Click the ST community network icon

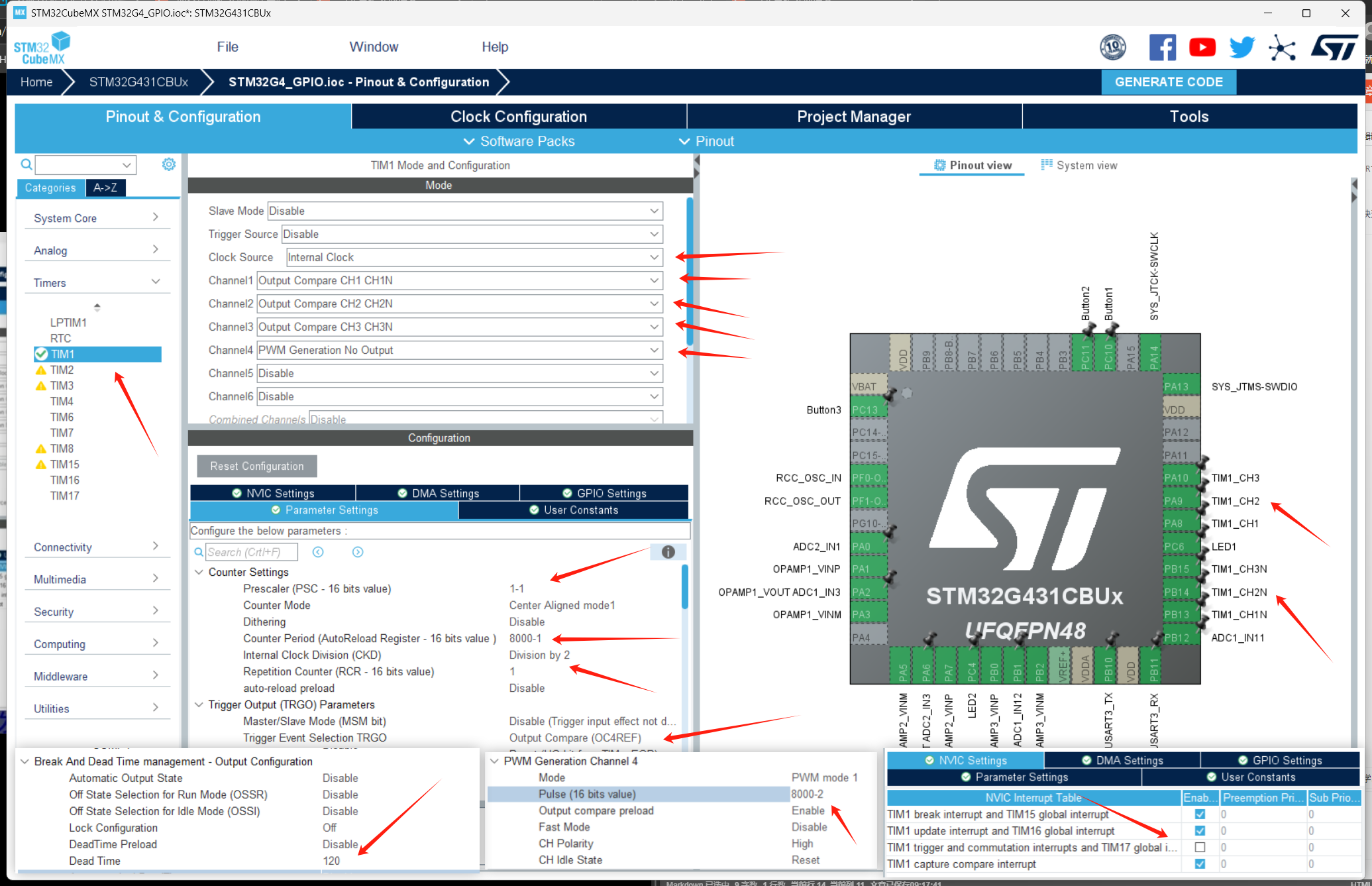click(x=1282, y=48)
